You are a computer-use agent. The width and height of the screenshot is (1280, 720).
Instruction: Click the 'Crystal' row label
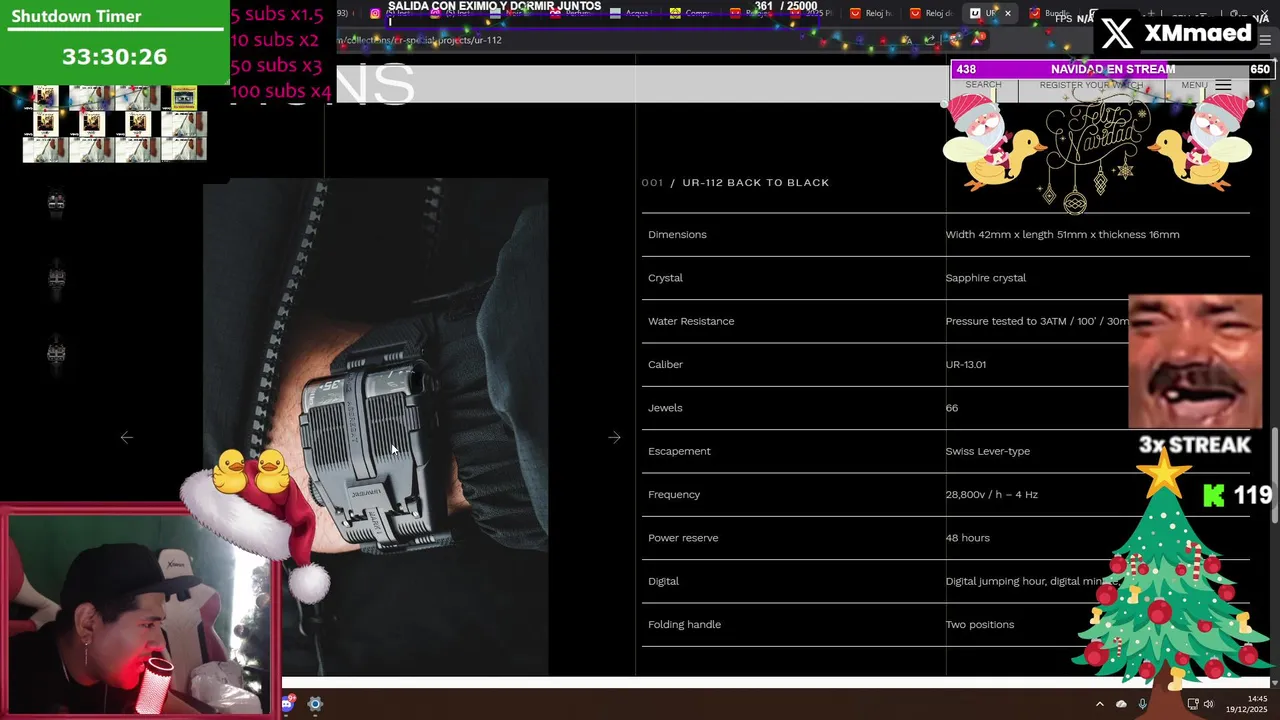pos(665,277)
